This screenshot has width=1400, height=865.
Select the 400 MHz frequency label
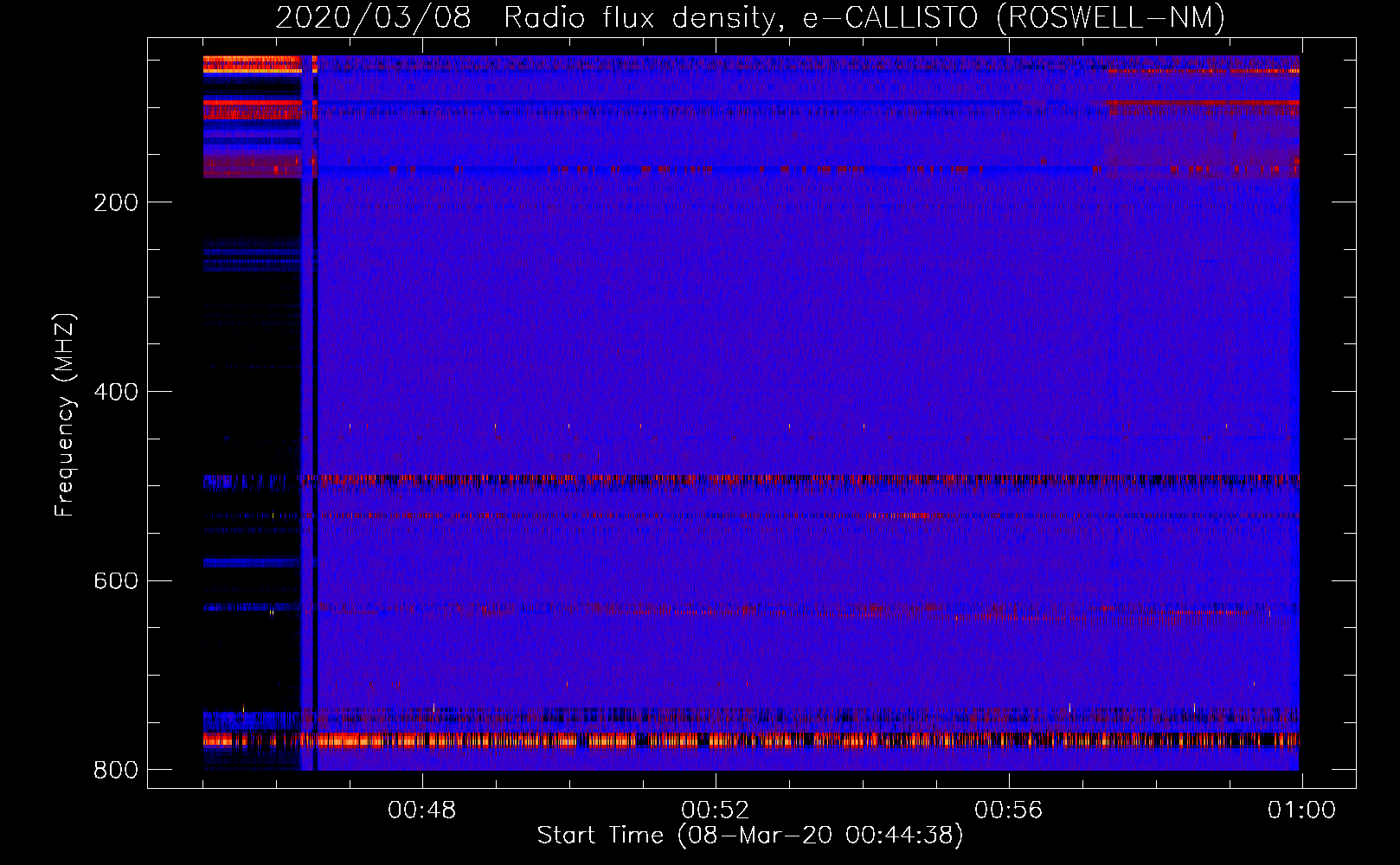pos(116,392)
